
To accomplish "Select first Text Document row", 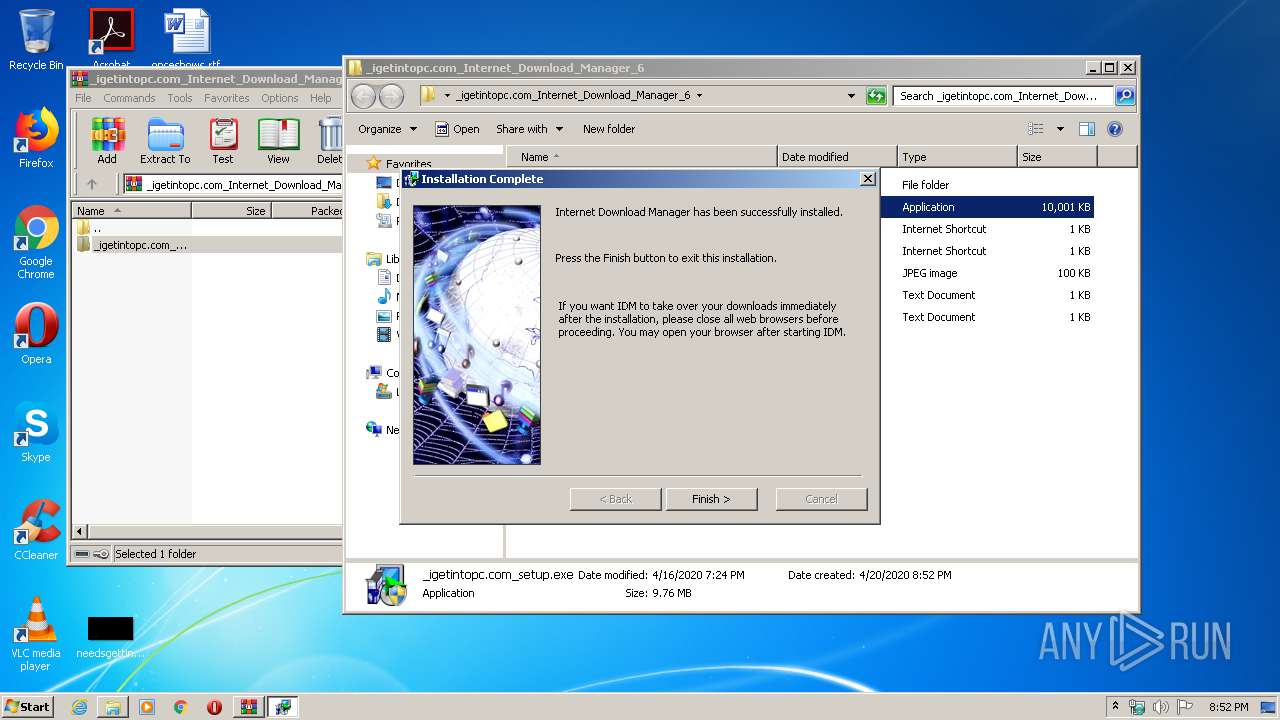I will [x=987, y=295].
